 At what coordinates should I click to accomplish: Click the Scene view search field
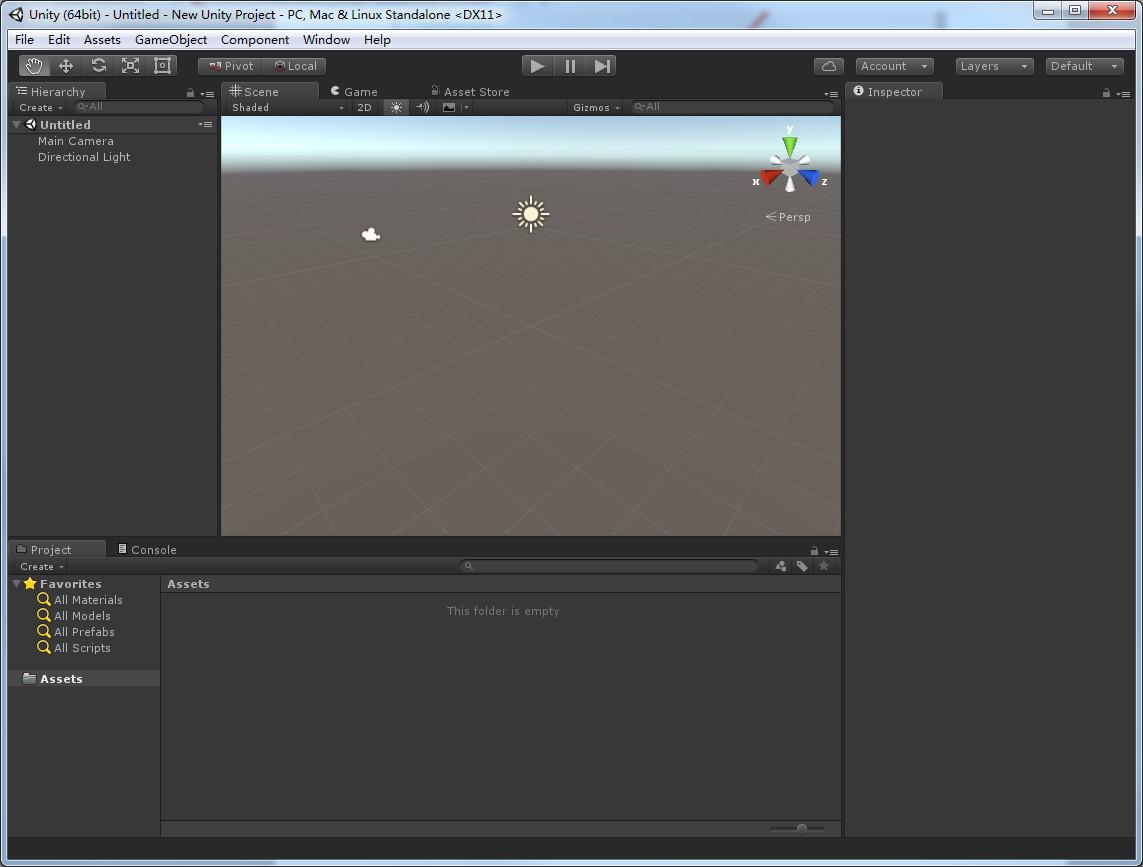(x=732, y=107)
